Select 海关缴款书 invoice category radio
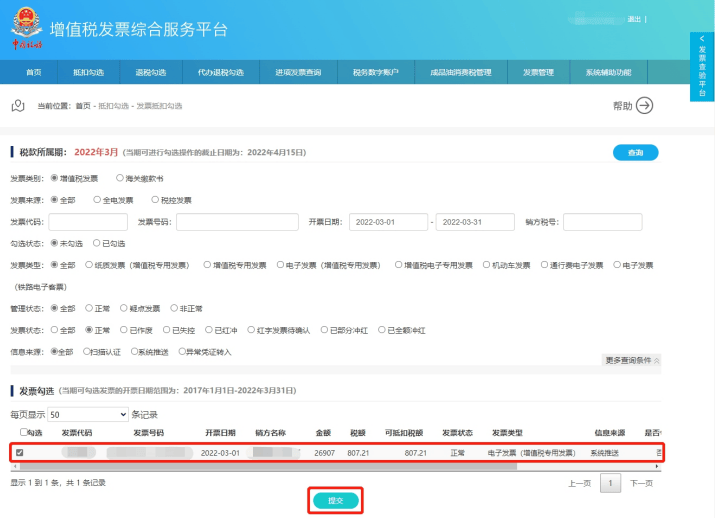Screen dimensions: 715x522 tap(121, 178)
